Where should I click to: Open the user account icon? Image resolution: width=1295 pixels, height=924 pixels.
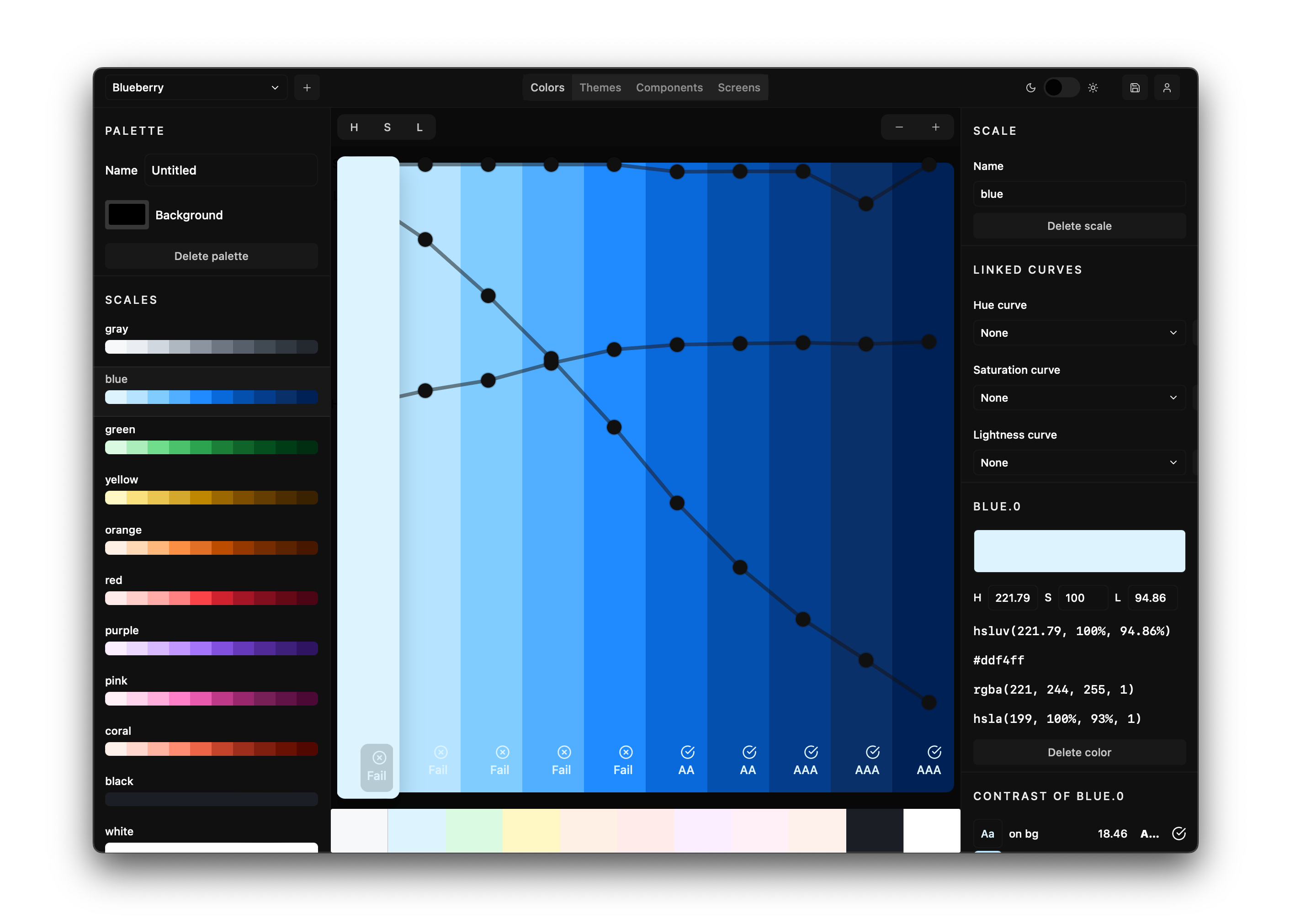(x=1167, y=88)
